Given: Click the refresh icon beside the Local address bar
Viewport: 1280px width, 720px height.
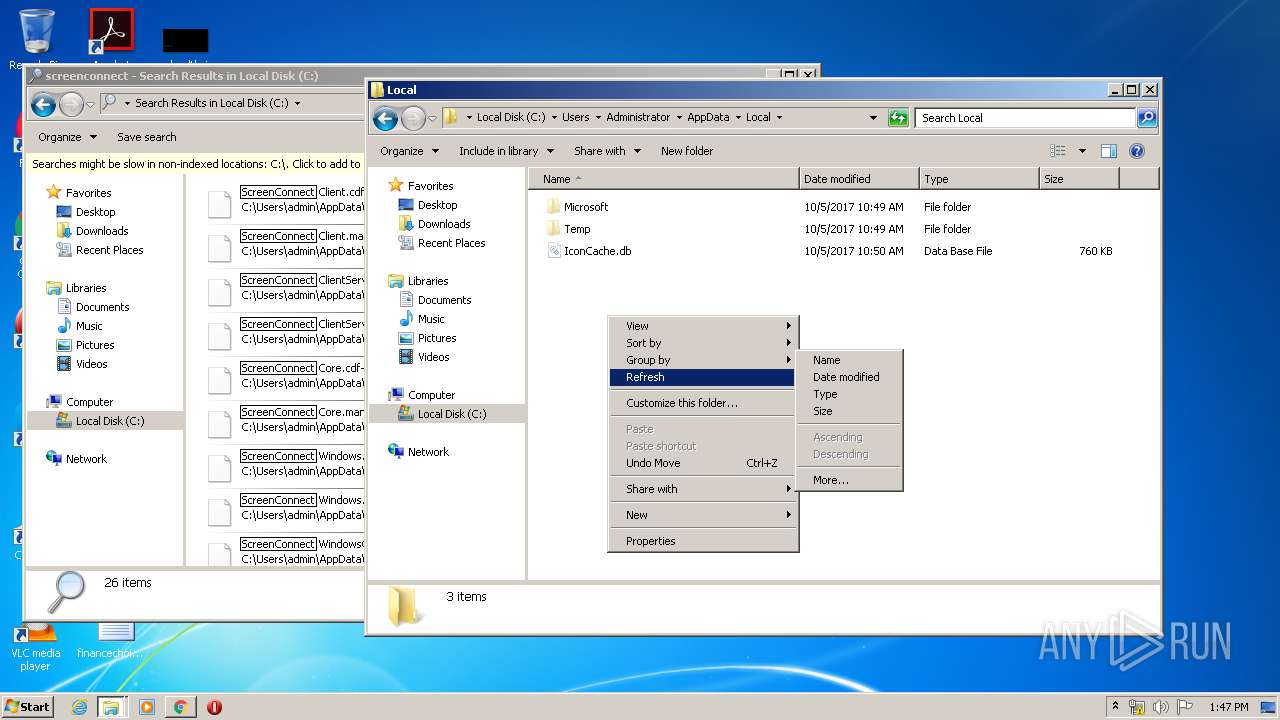Looking at the screenshot, I should point(898,118).
